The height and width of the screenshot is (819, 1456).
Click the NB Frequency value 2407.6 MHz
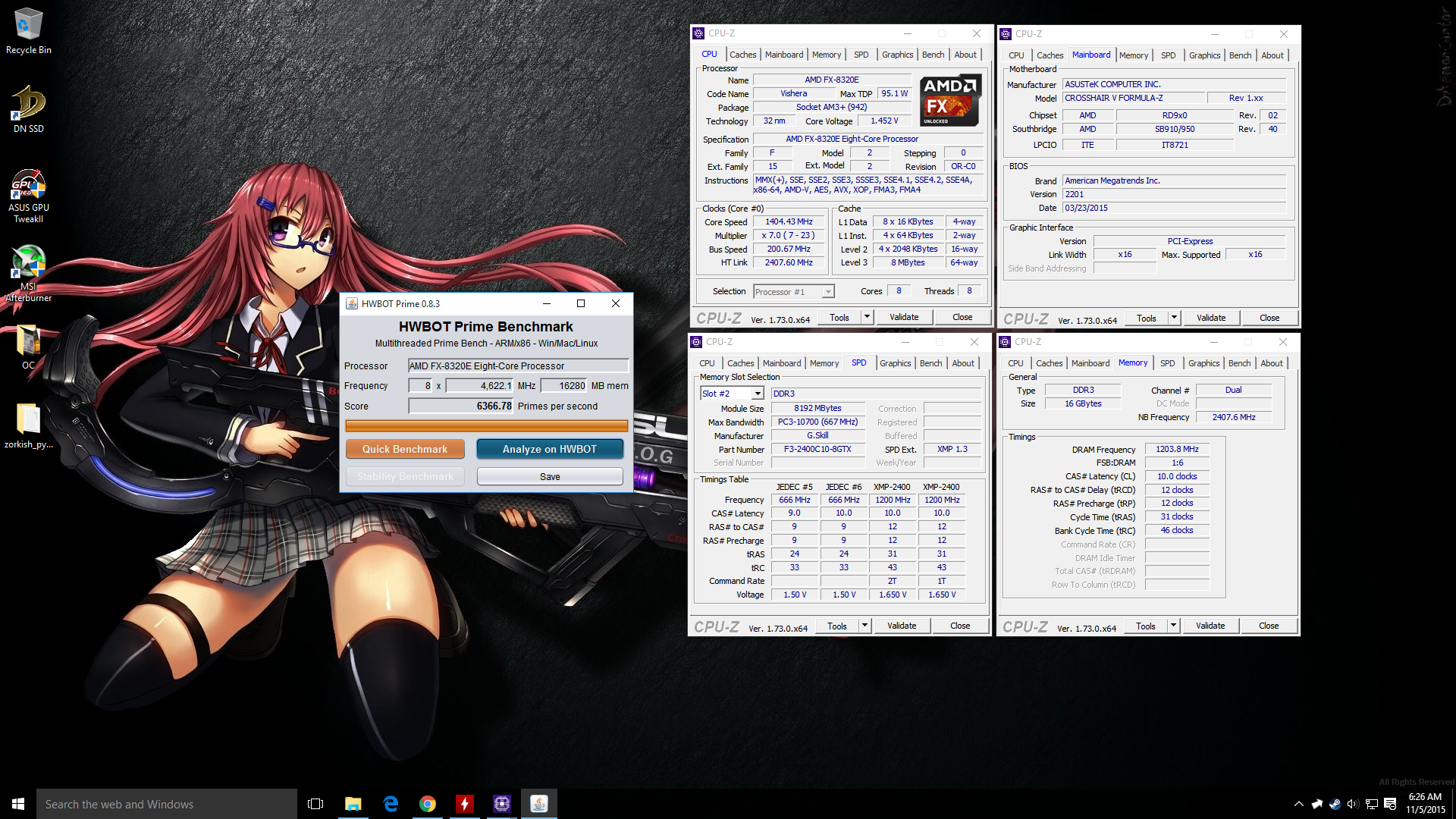coord(1233,417)
